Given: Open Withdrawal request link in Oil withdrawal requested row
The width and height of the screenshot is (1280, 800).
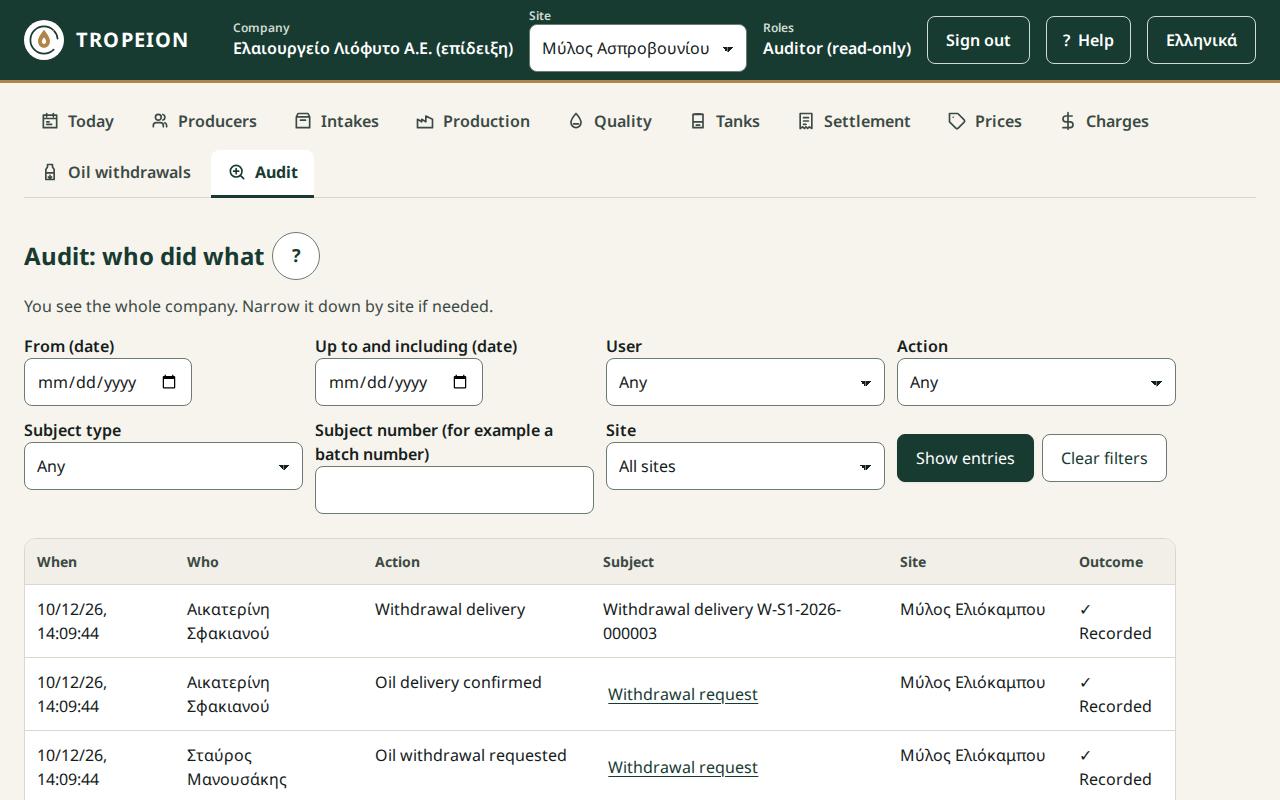Looking at the screenshot, I should (683, 767).
